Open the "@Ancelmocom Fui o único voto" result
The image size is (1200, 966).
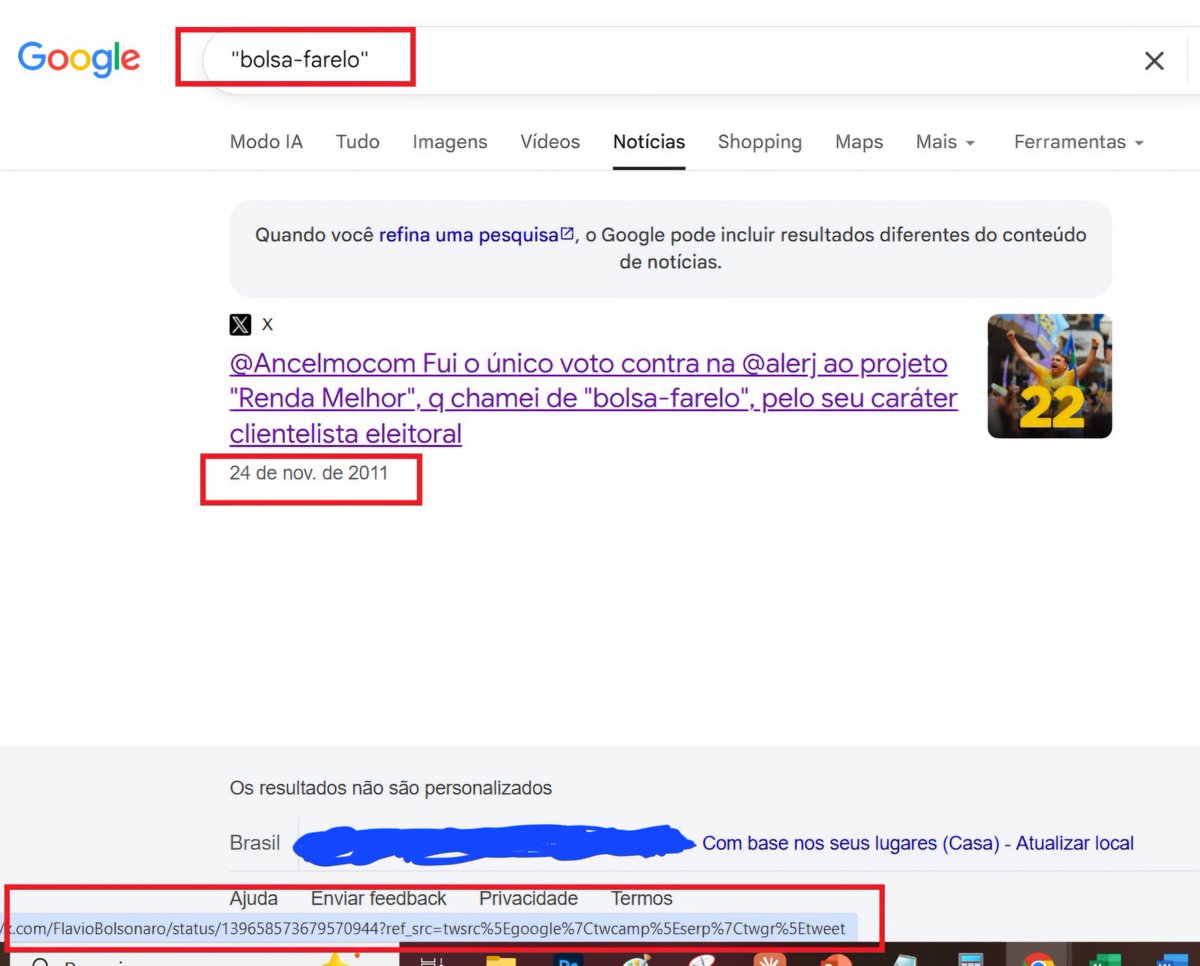[x=594, y=398]
